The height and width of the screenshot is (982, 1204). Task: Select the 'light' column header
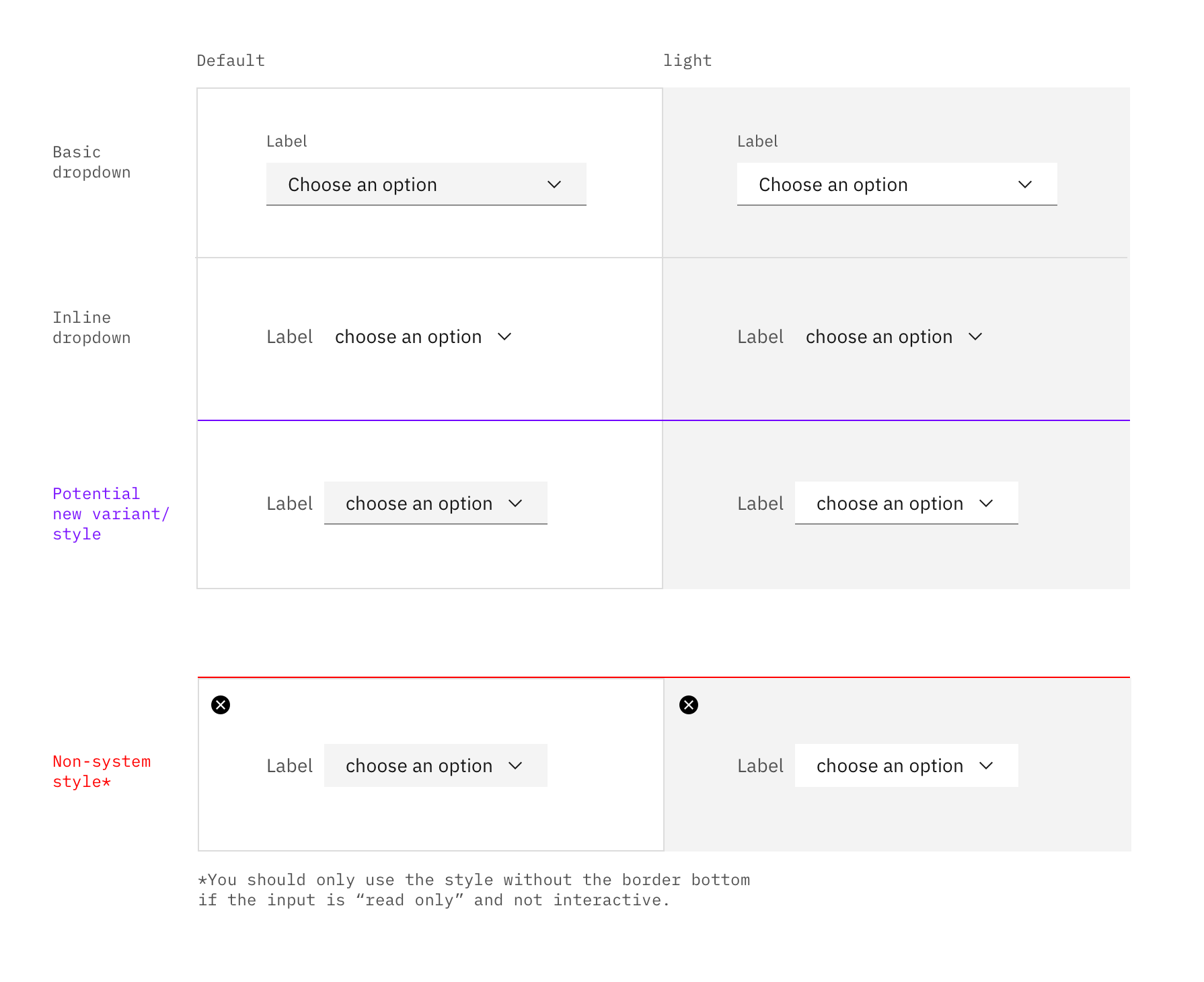pos(688,59)
